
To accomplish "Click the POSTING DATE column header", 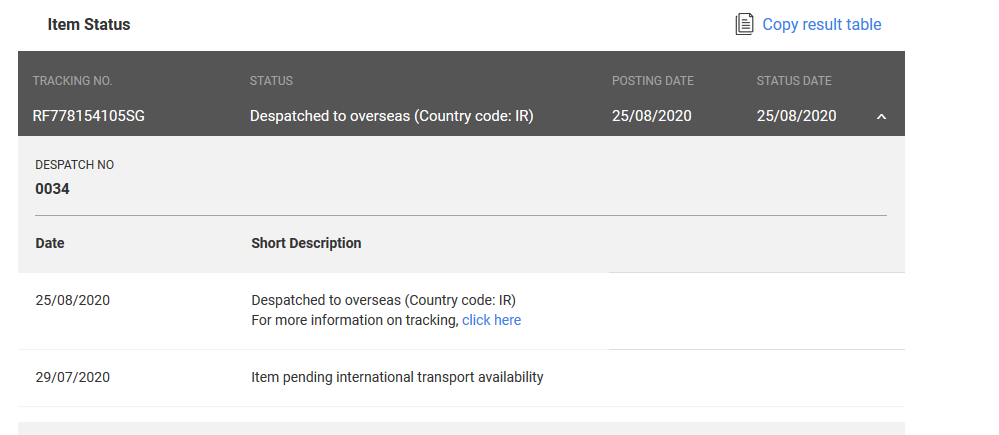I will click(x=652, y=81).
